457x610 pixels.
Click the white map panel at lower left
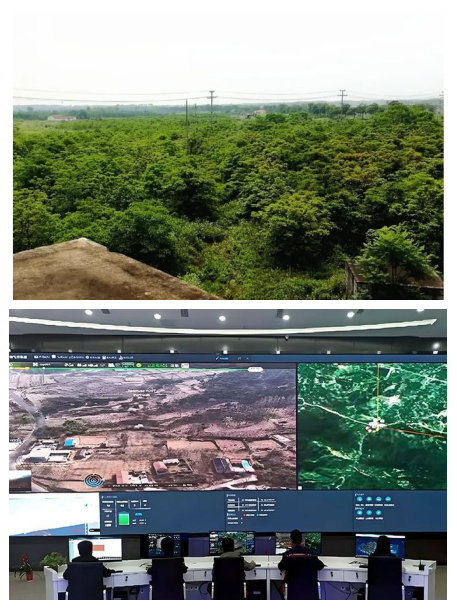[54, 514]
